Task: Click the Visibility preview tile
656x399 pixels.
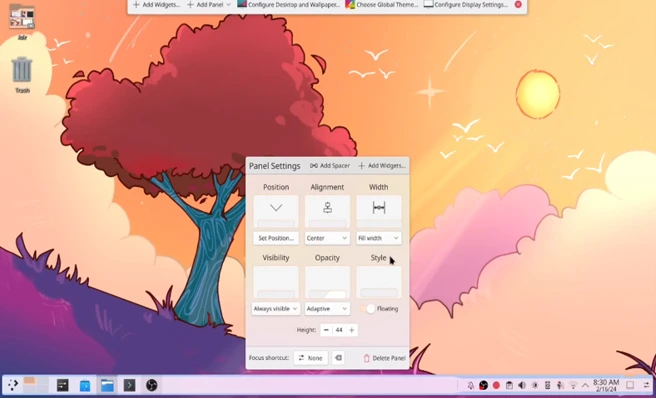Action: 276,282
